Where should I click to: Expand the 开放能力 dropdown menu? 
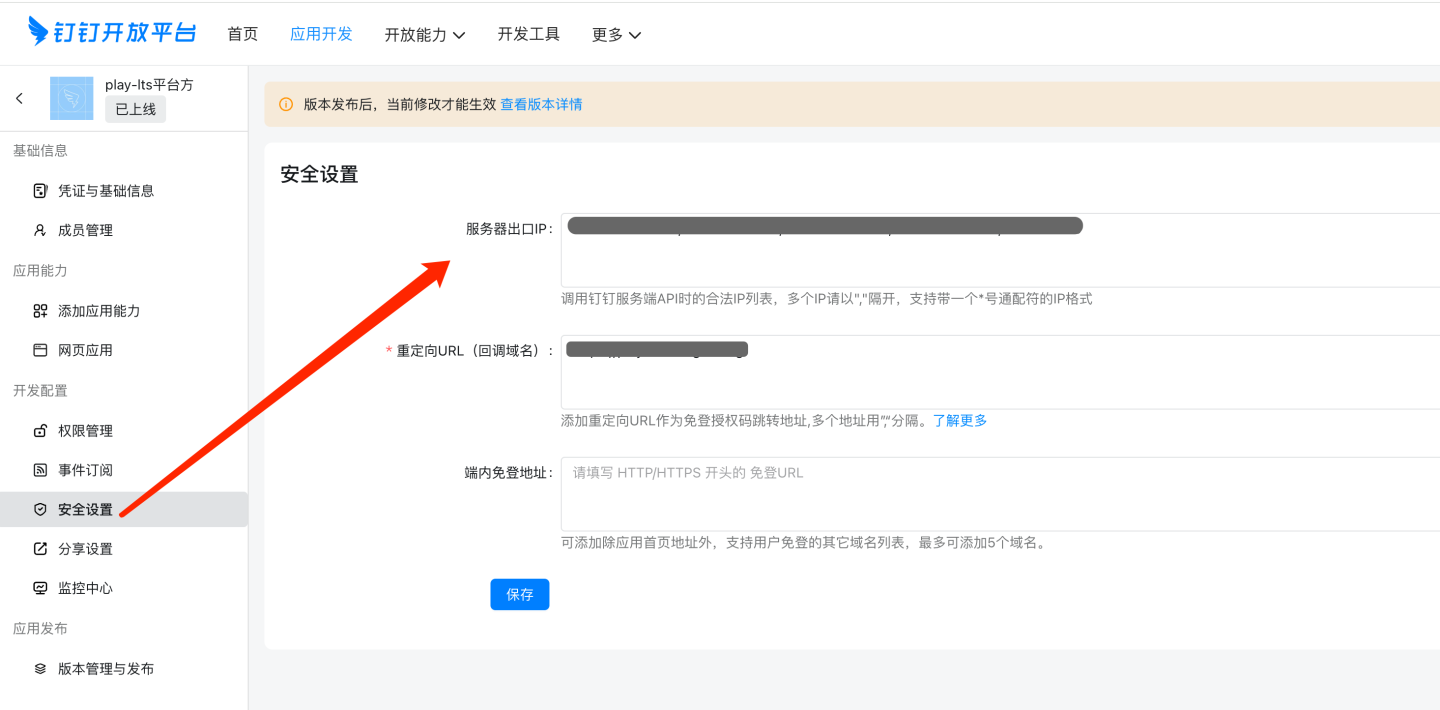point(426,33)
